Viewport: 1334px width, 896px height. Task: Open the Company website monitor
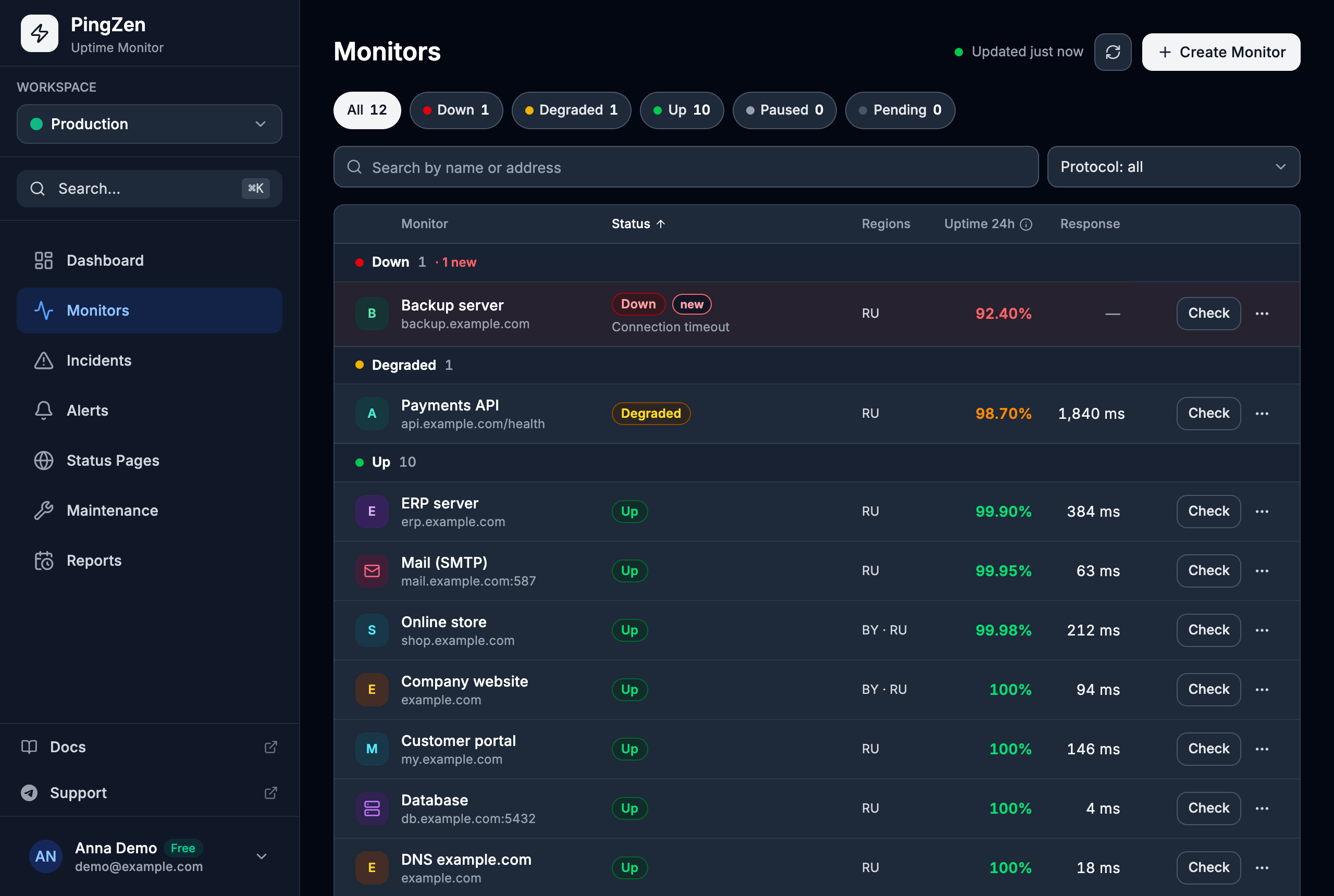(464, 681)
